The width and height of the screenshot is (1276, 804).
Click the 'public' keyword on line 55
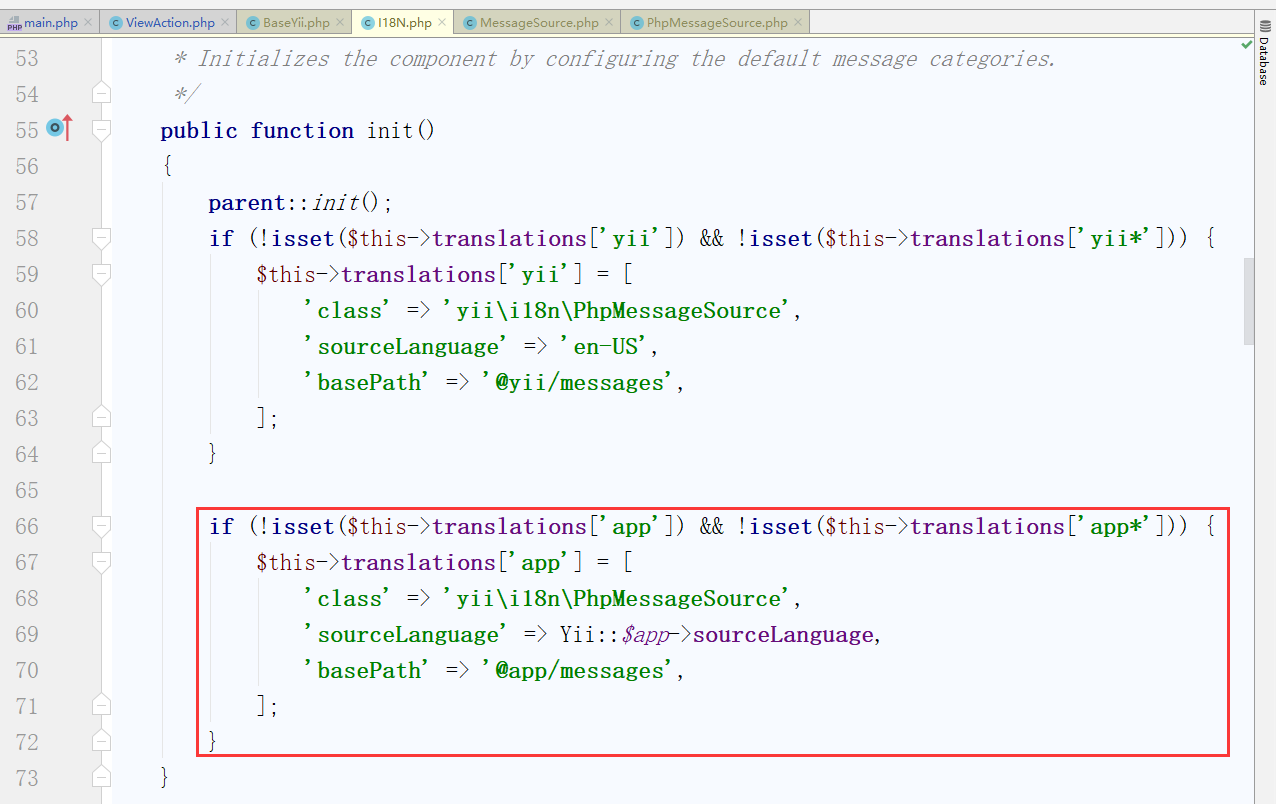point(199,131)
